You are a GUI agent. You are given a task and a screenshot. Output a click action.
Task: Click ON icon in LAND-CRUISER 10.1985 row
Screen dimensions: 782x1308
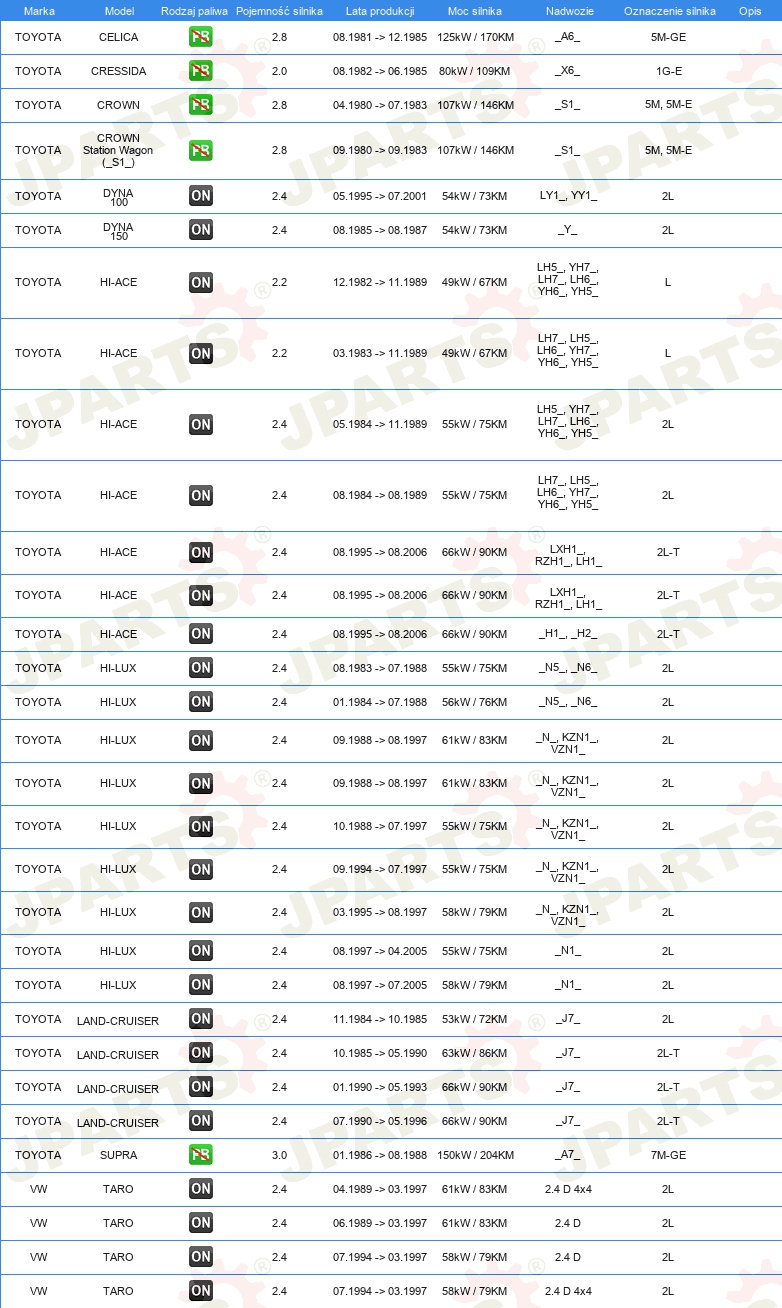click(x=201, y=1053)
